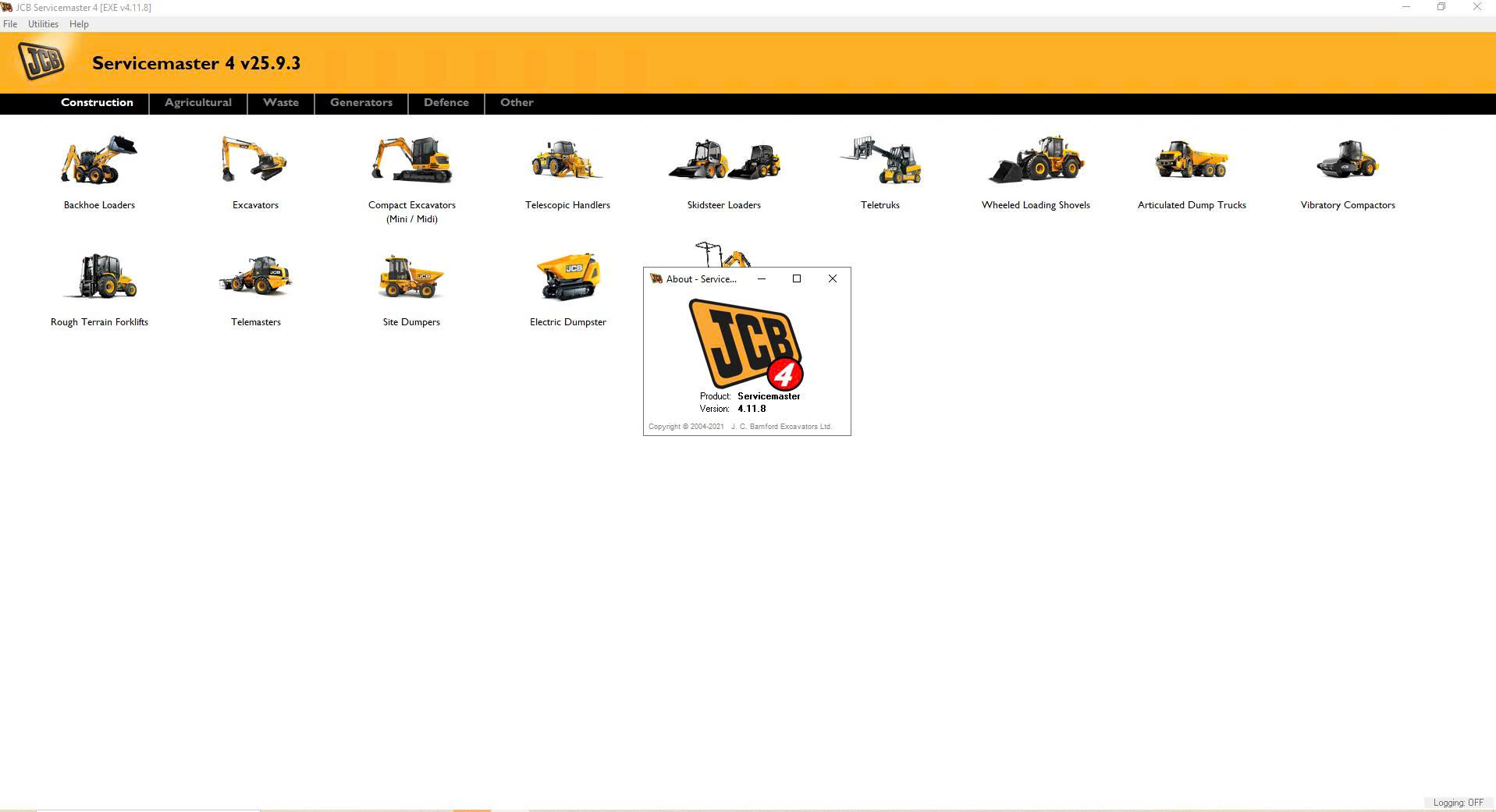Click the JCB 4 logo in About dialog
The width and height of the screenshot is (1496, 812).
click(746, 344)
